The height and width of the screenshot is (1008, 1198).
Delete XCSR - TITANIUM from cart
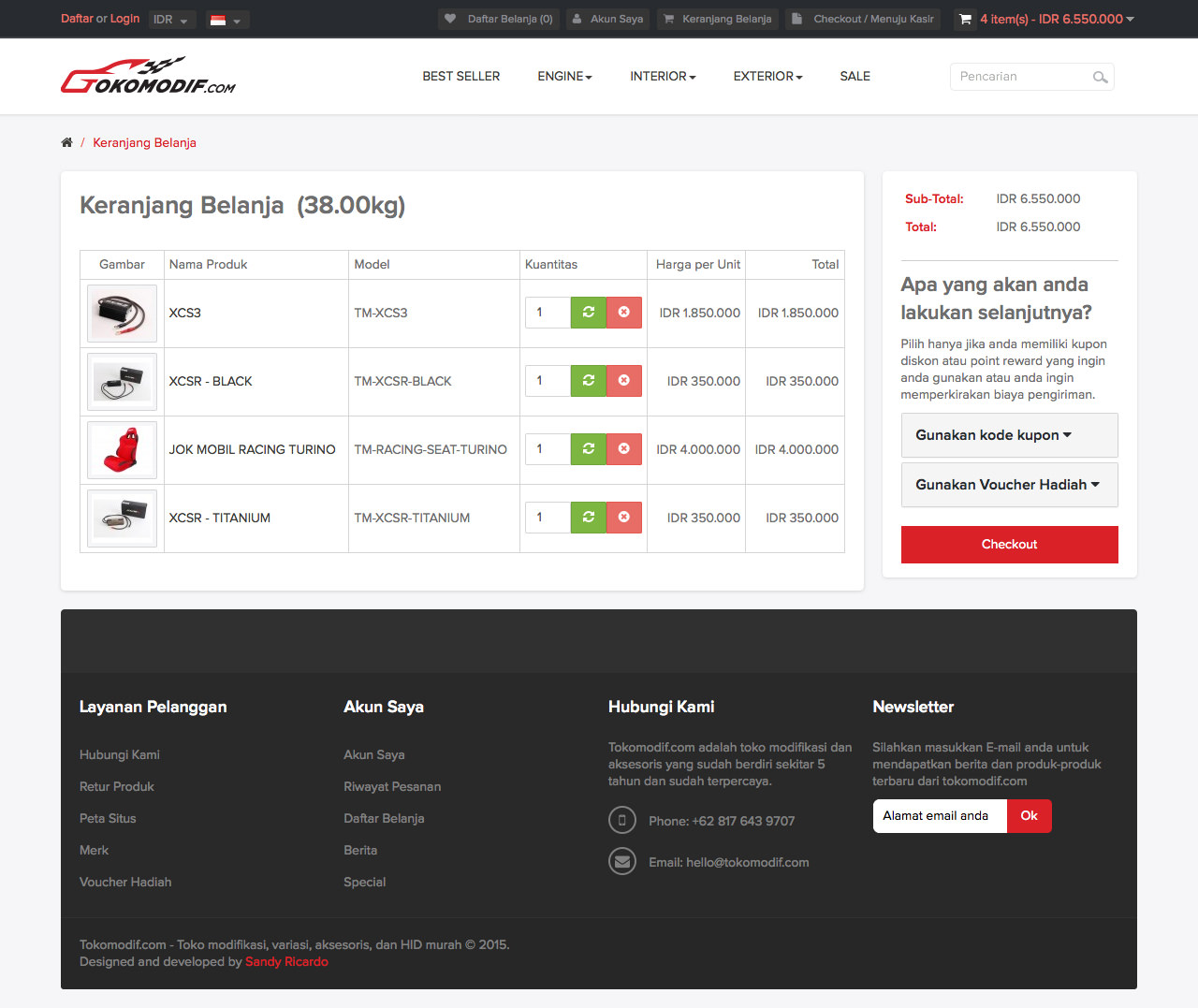(624, 518)
